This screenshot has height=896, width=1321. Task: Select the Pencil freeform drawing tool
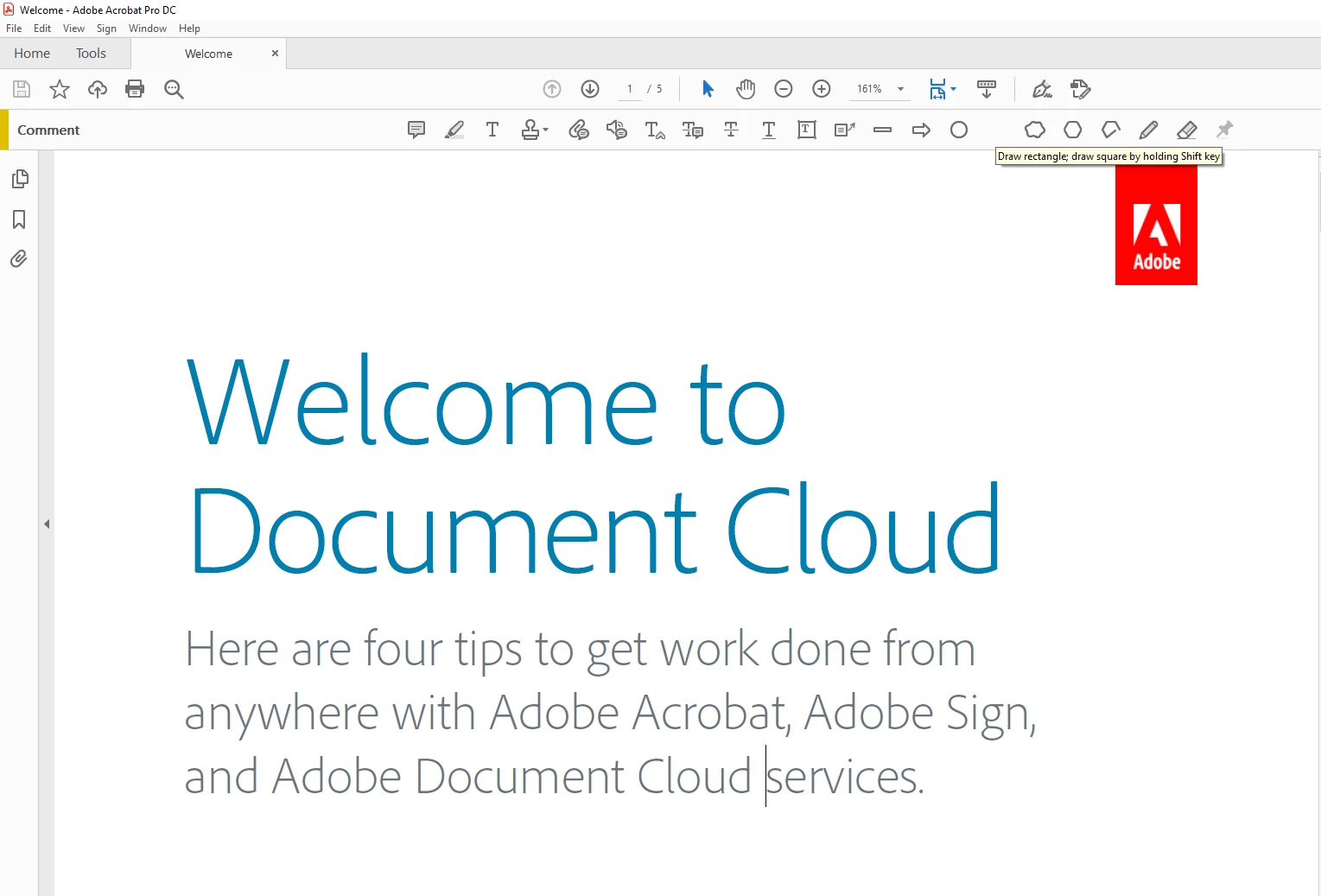point(1149,130)
